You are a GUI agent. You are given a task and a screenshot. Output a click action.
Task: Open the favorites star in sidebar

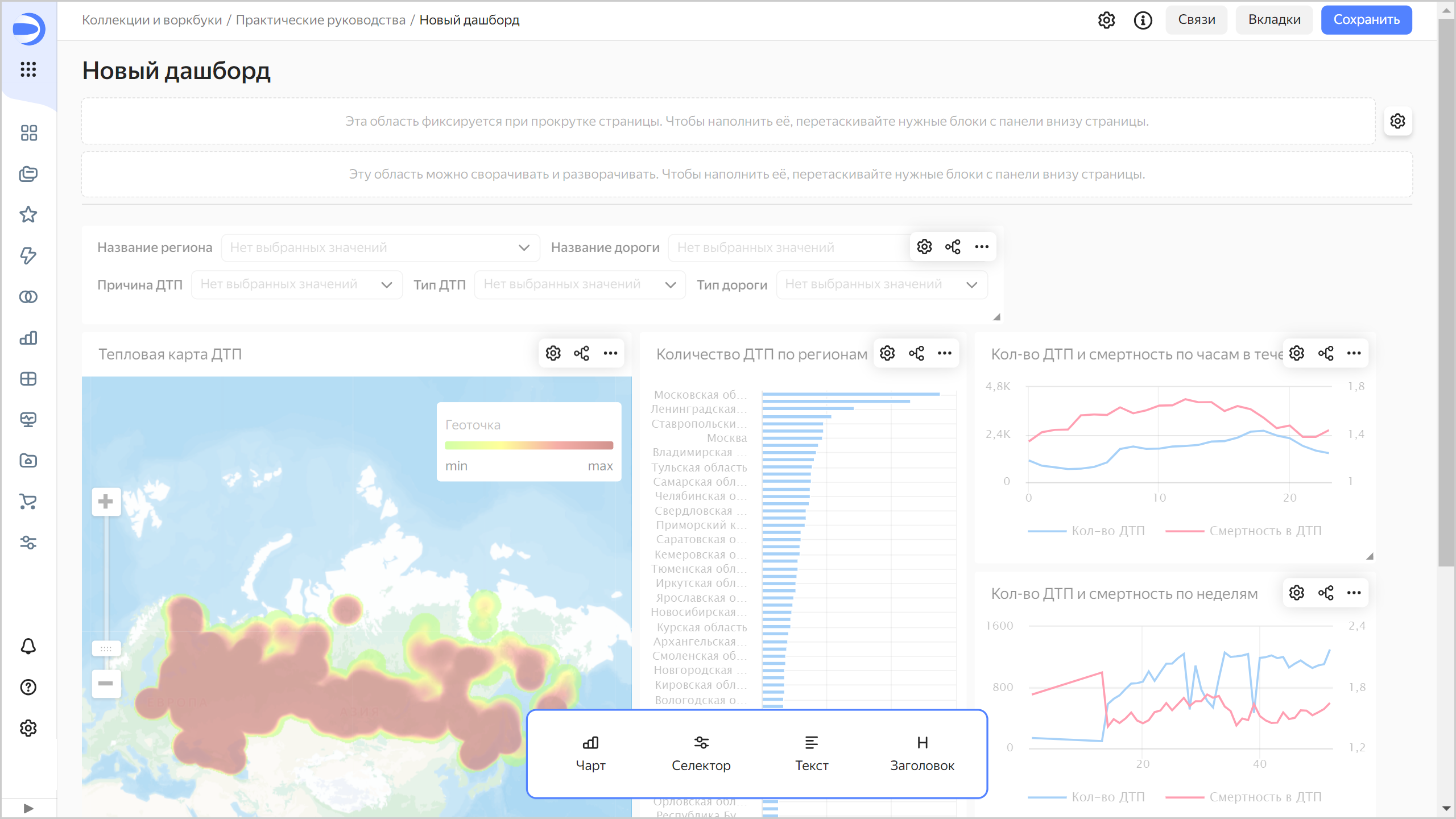pyautogui.click(x=28, y=214)
